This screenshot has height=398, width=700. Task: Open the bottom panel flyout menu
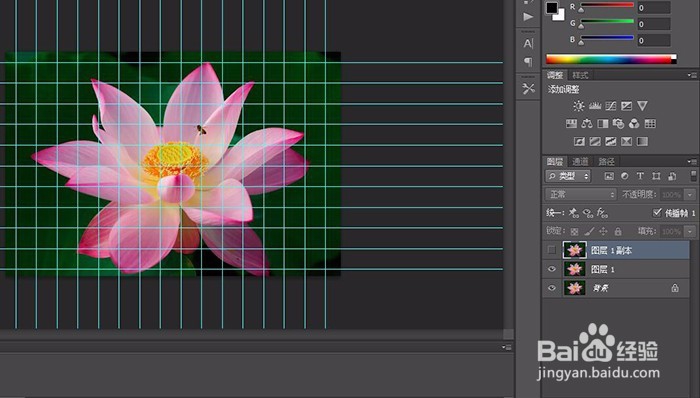[507, 347]
